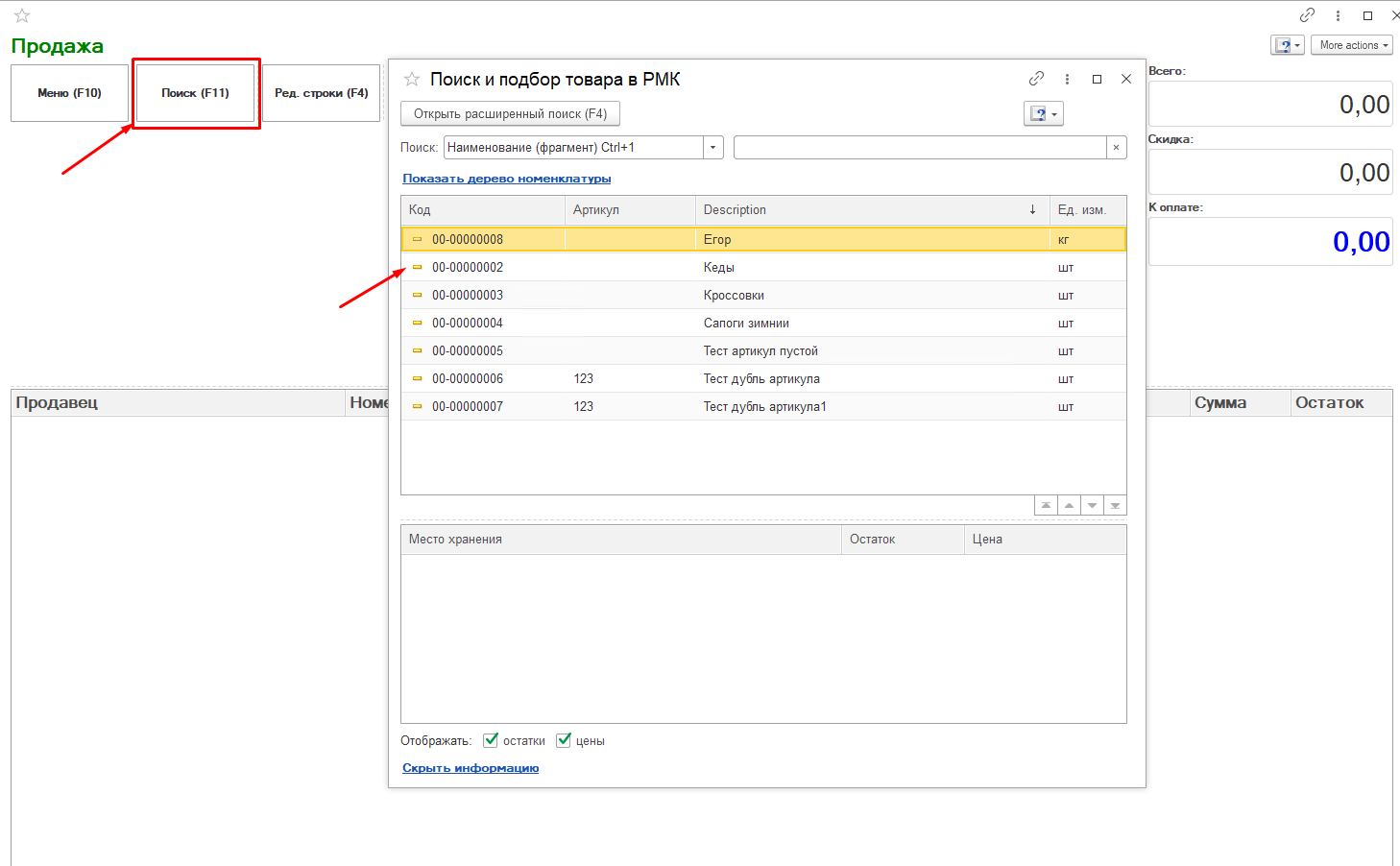This screenshot has width=1400, height=866.
Task: Click unit кг in the Егор row
Action: (1063, 239)
